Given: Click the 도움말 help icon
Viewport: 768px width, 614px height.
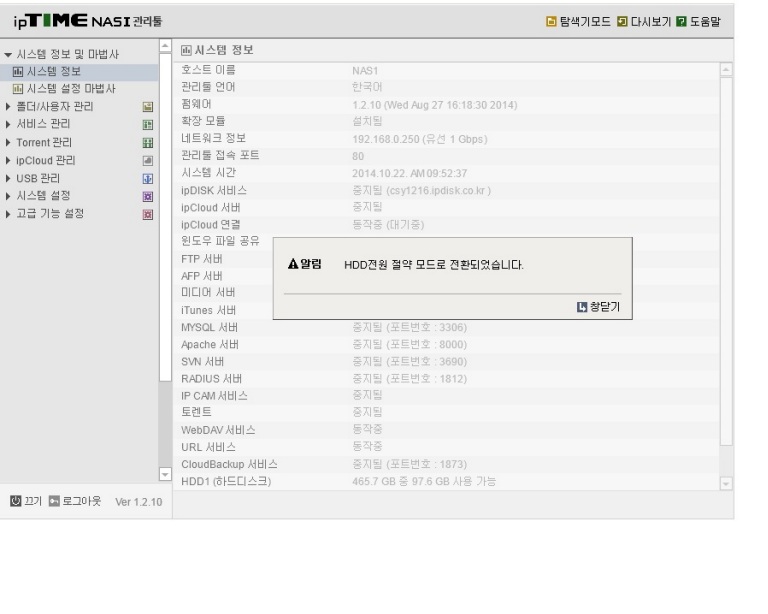Looking at the screenshot, I should point(681,22).
